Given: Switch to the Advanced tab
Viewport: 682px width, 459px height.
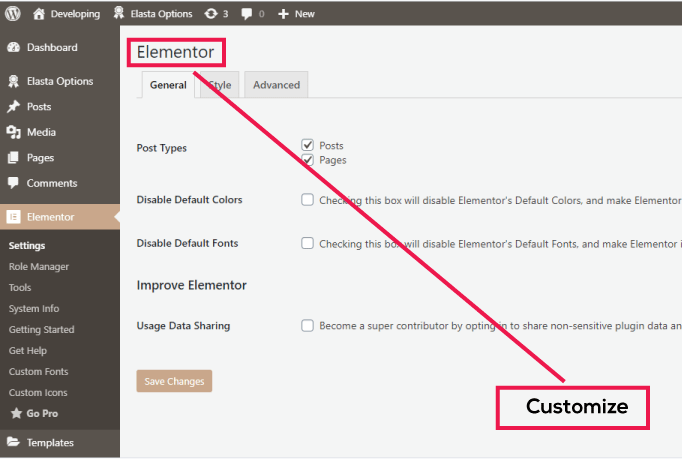Looking at the screenshot, I should tap(276, 85).
